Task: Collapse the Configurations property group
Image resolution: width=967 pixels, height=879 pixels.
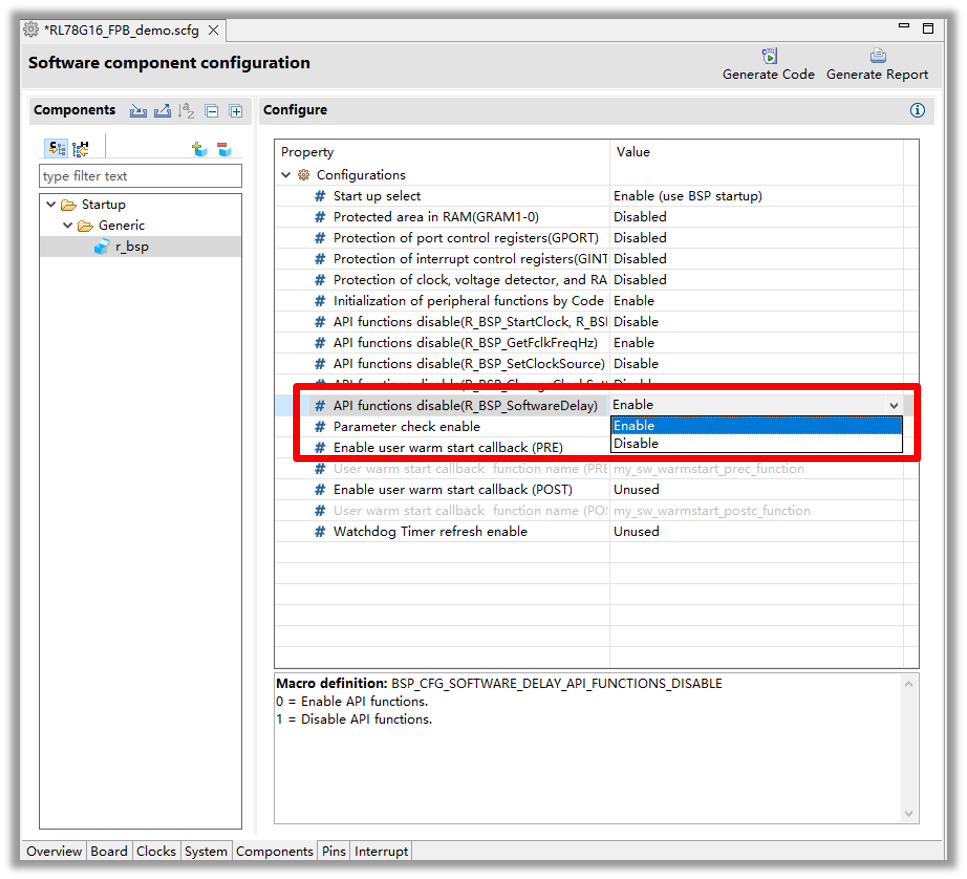Action: pos(286,175)
